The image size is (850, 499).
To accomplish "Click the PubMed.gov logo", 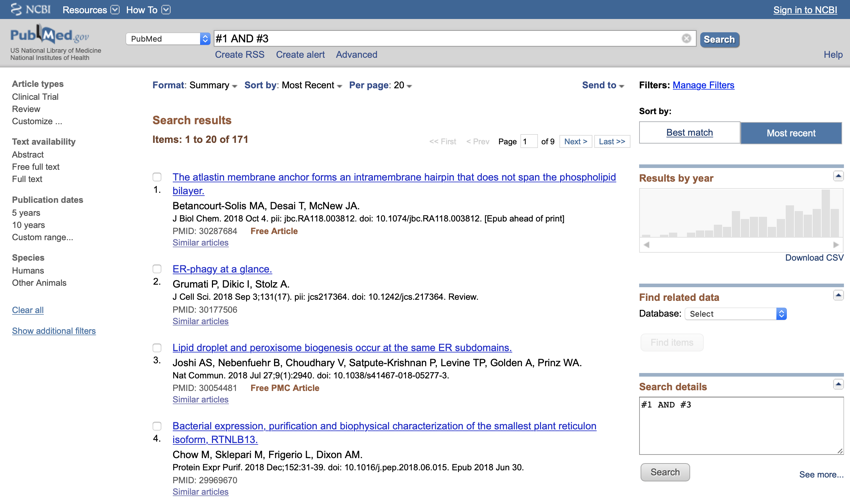I will tap(50, 37).
